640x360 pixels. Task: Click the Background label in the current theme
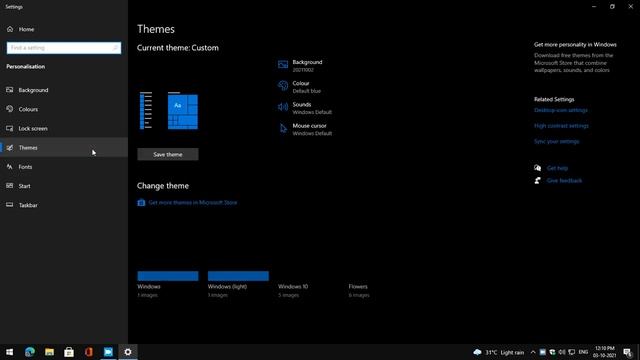point(307,62)
